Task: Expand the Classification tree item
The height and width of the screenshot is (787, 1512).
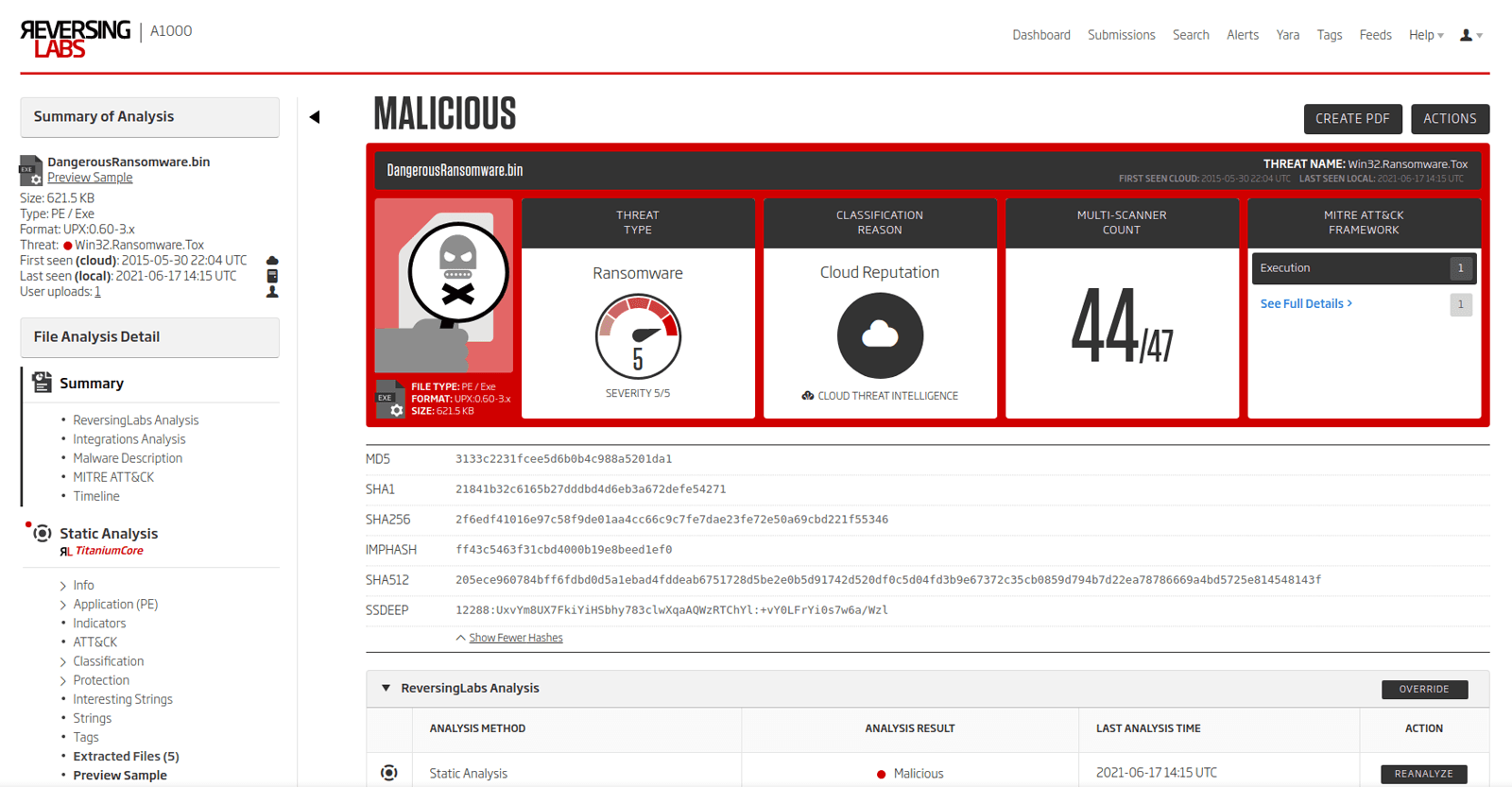Action: 63,661
